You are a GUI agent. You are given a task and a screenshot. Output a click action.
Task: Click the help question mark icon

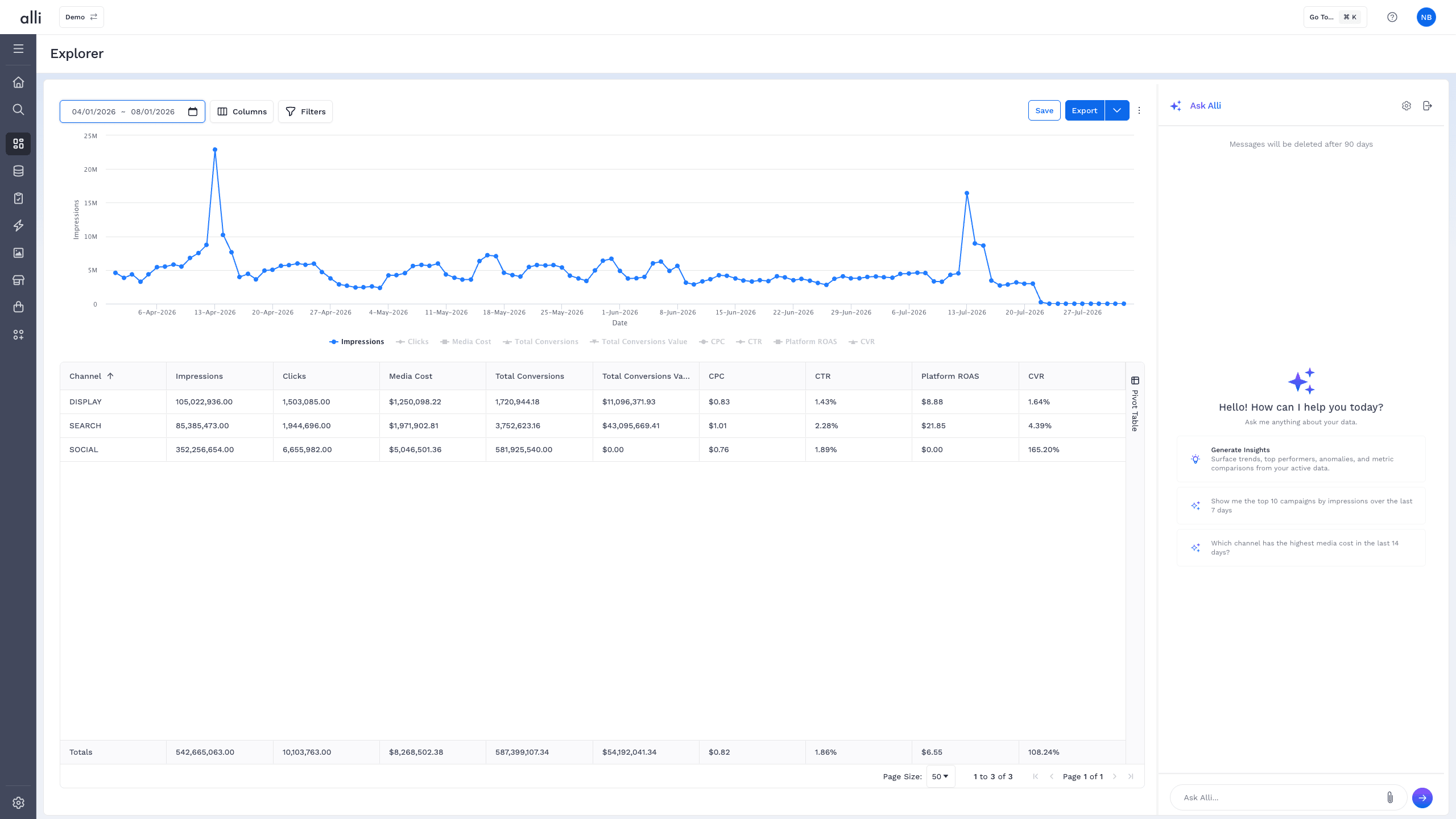pos(1392,17)
